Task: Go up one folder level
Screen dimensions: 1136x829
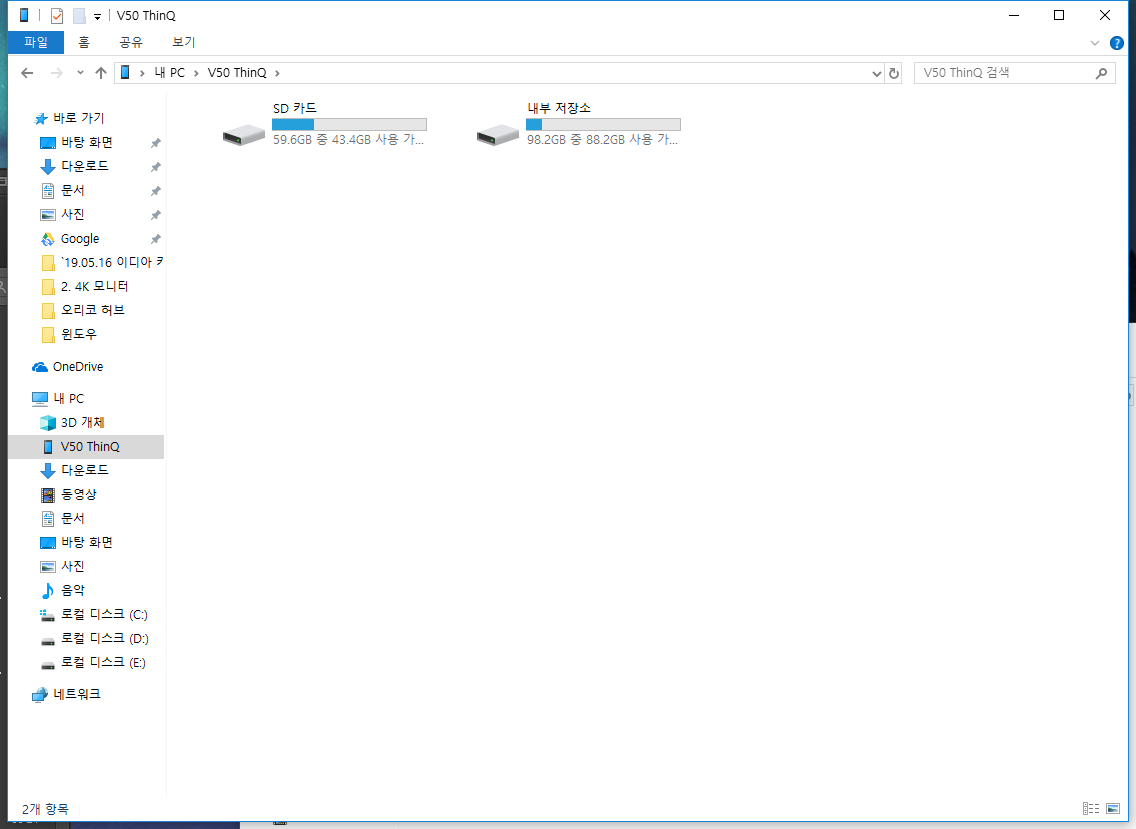Action: [x=101, y=72]
